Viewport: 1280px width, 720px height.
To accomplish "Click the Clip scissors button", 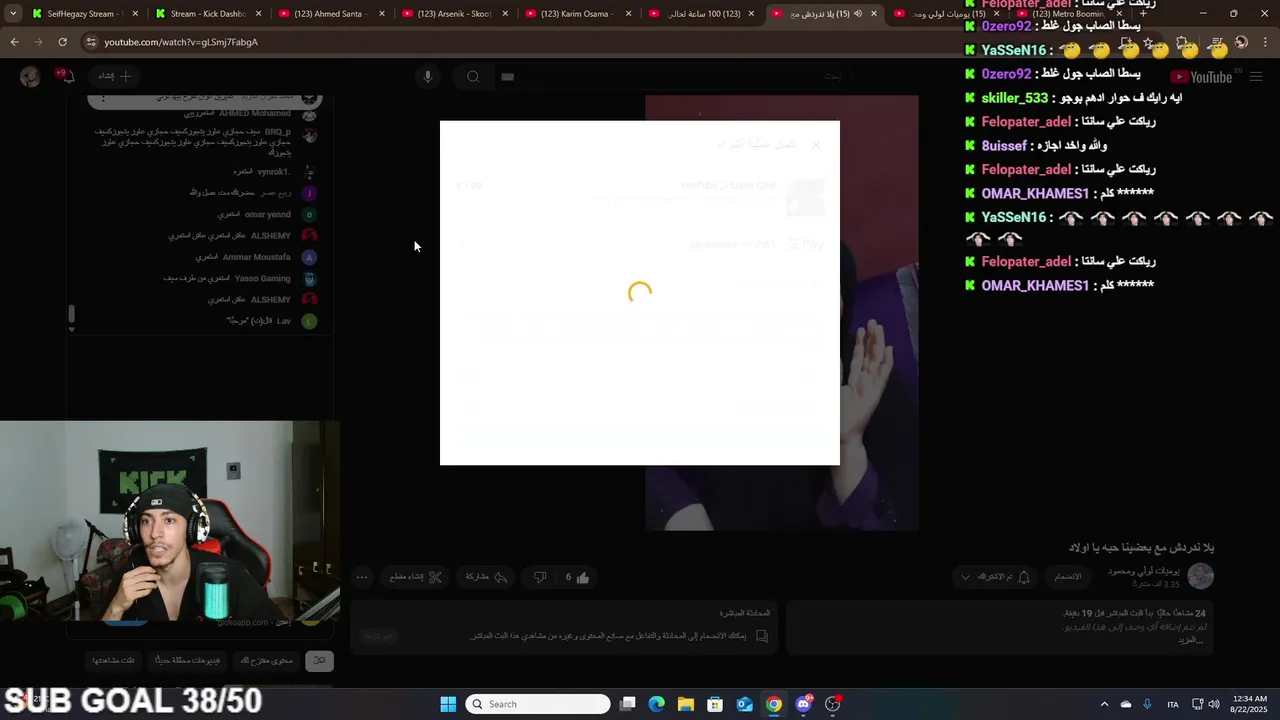I will click(415, 577).
